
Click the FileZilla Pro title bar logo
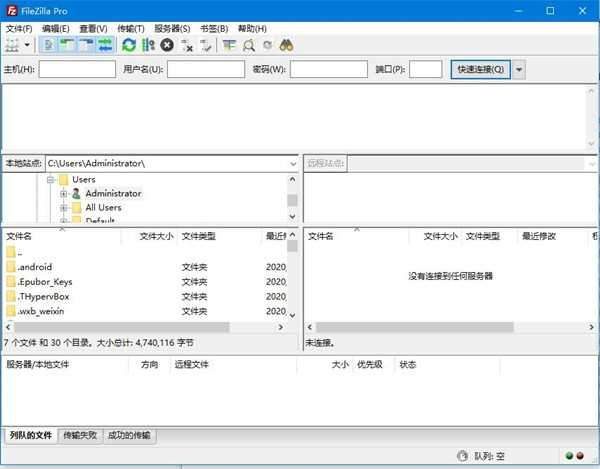(x=12, y=11)
